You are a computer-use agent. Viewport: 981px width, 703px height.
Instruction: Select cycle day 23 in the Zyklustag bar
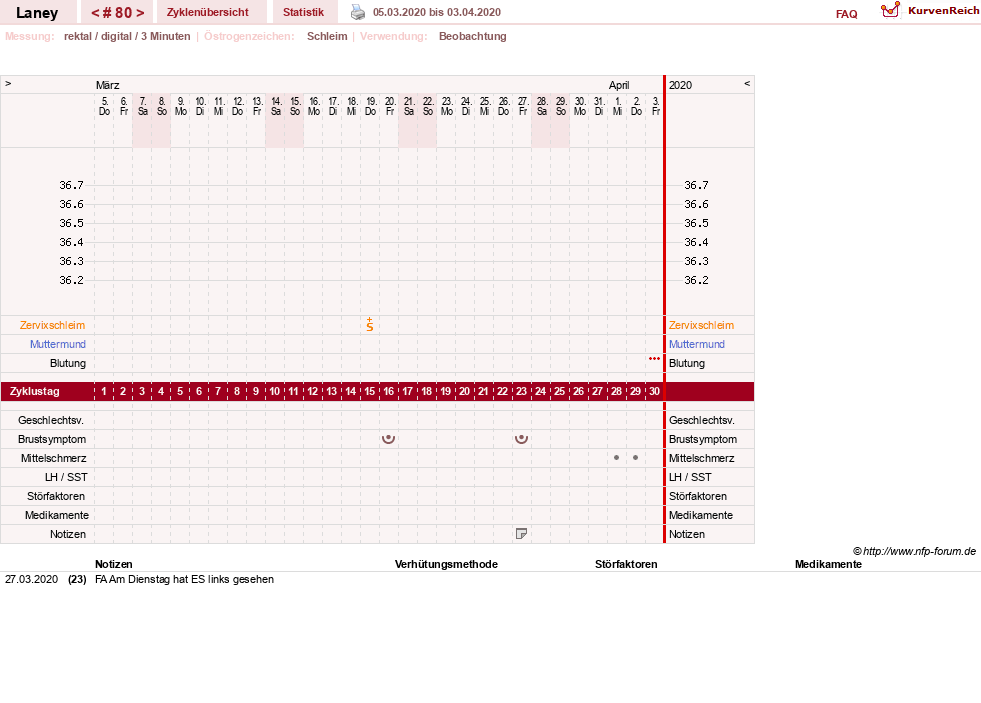[521, 391]
